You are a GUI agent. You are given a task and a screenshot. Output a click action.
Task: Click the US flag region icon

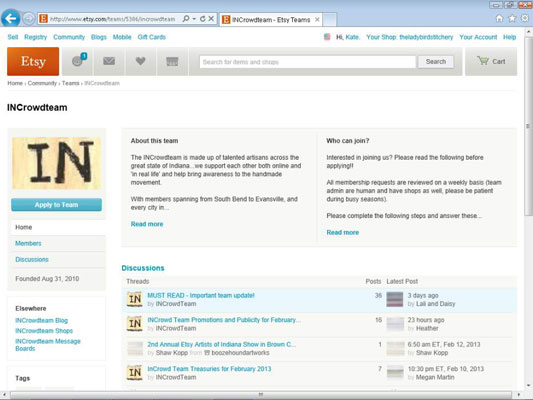(327, 37)
